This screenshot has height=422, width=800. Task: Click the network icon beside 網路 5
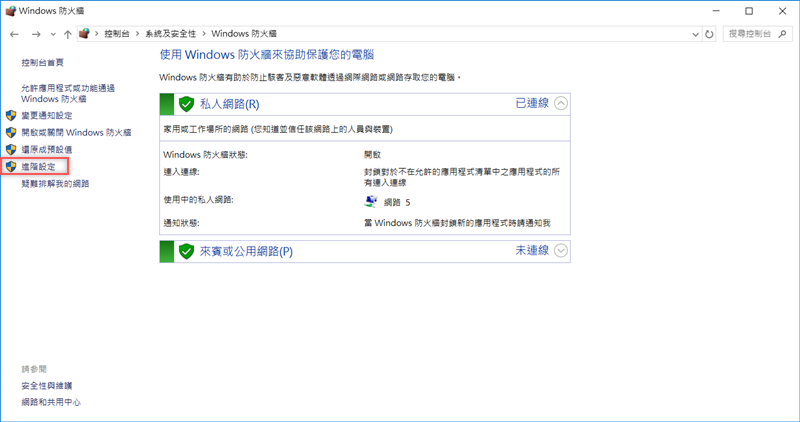tap(371, 202)
